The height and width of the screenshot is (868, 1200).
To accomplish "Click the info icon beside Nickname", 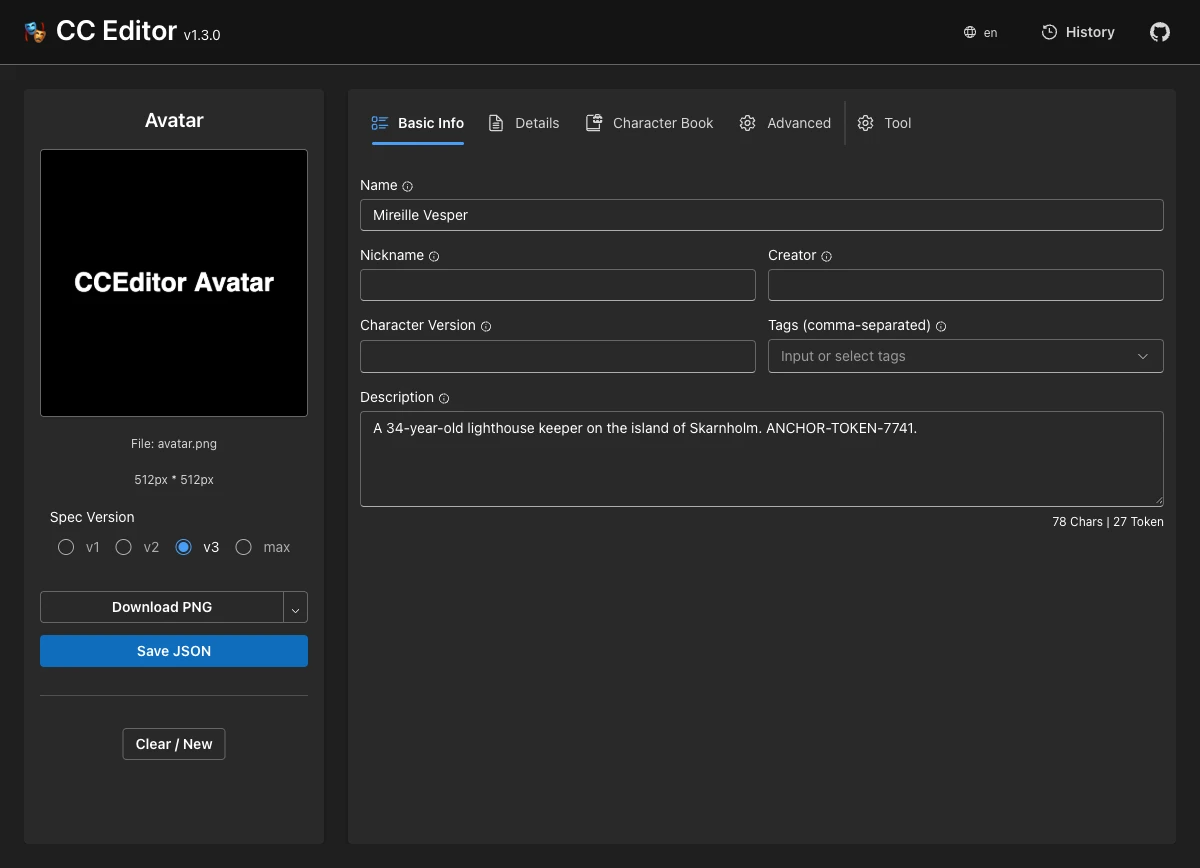I will pyautogui.click(x=434, y=256).
